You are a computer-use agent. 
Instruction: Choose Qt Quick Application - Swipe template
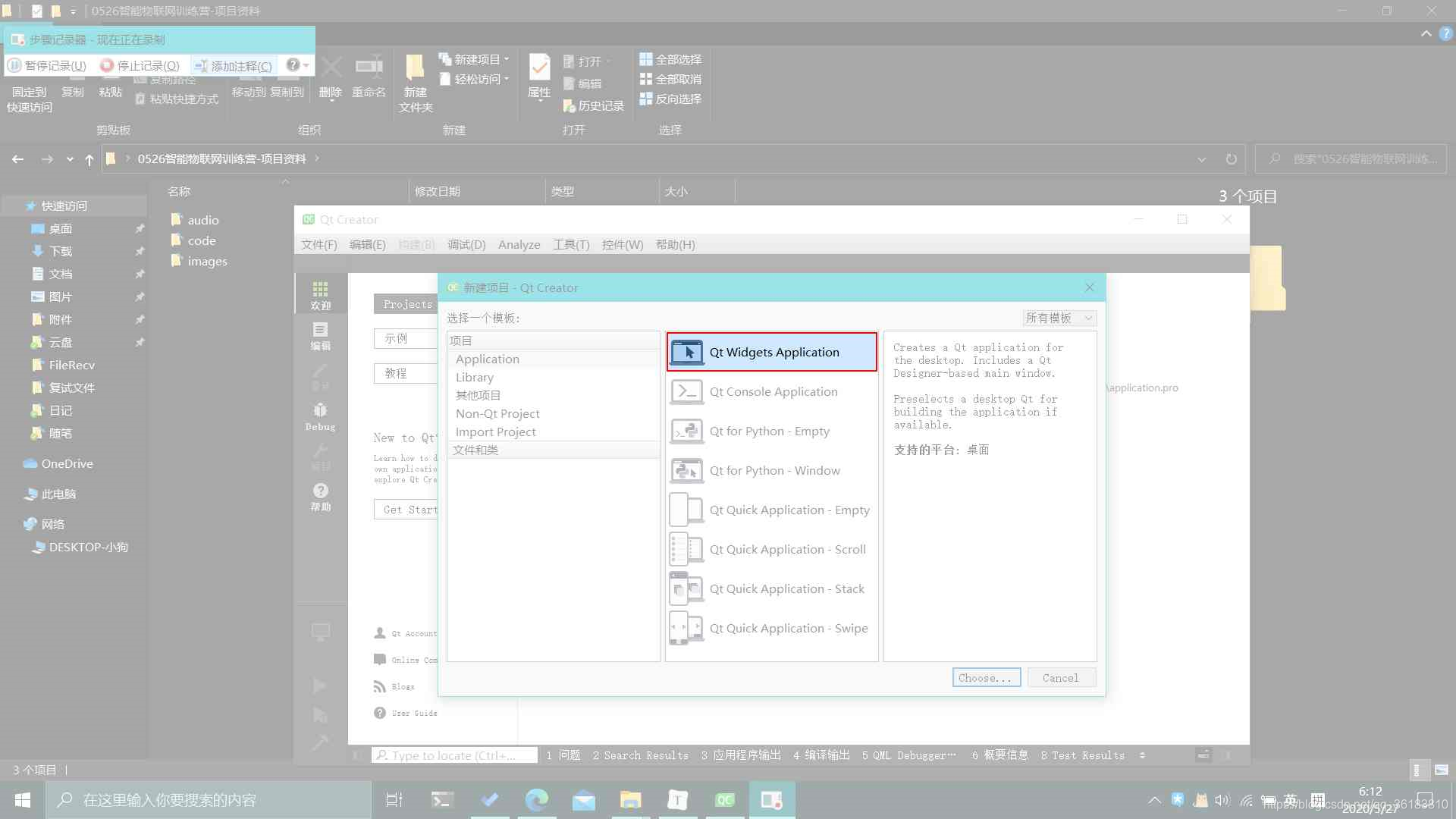pyautogui.click(x=788, y=628)
